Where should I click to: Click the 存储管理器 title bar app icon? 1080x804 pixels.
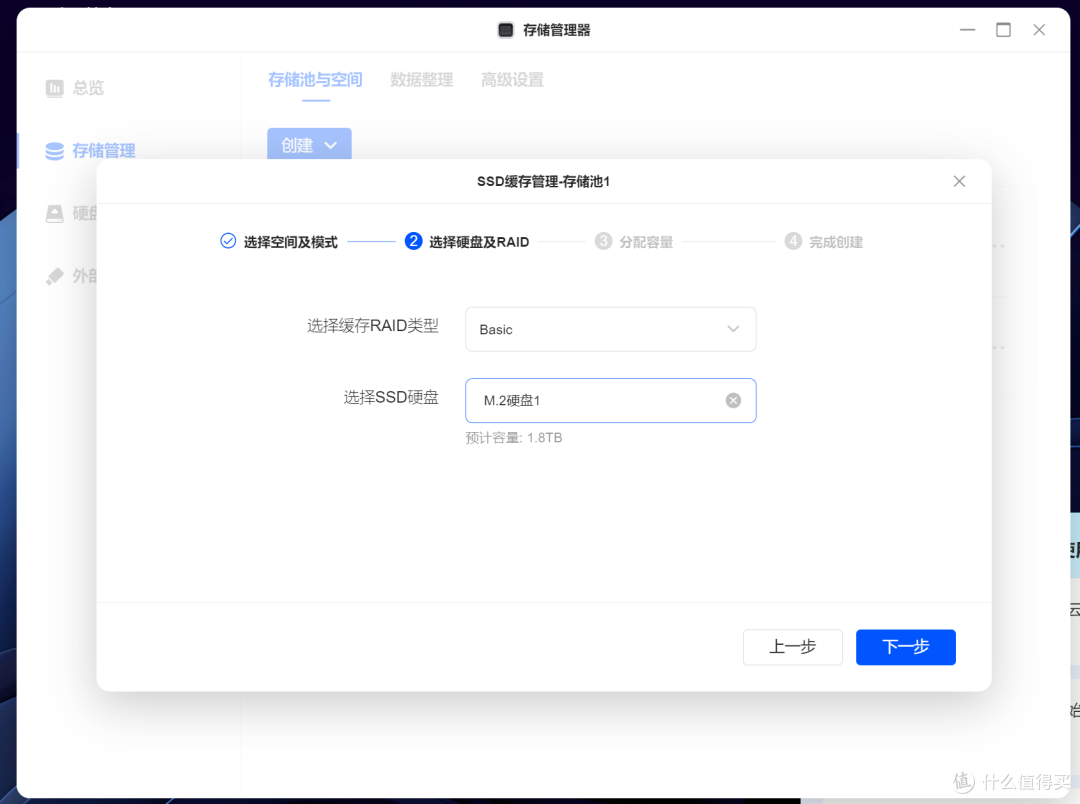[x=506, y=30]
